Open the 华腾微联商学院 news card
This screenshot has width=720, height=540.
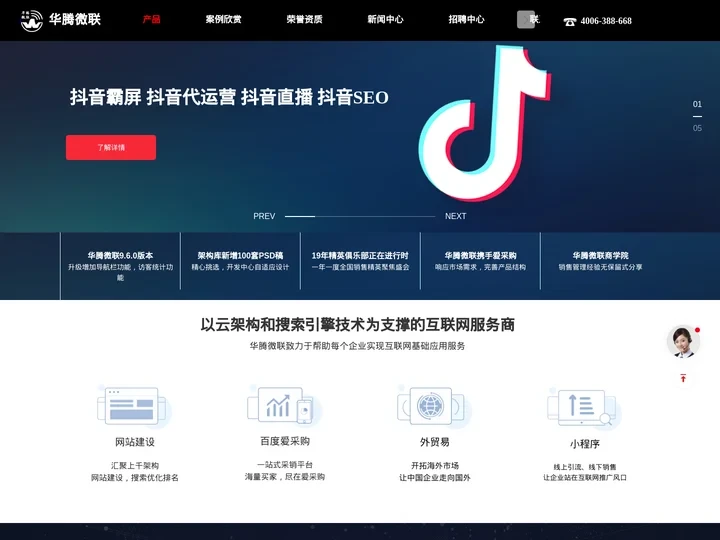(x=600, y=261)
